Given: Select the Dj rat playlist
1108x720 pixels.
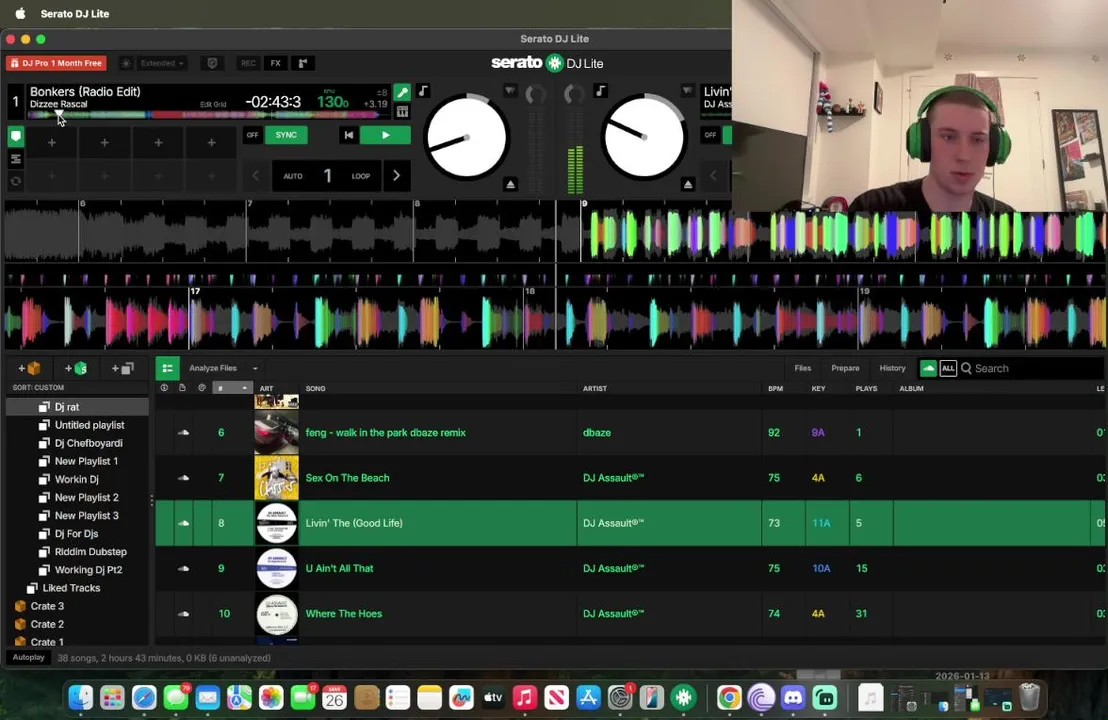Looking at the screenshot, I should [x=77, y=407].
